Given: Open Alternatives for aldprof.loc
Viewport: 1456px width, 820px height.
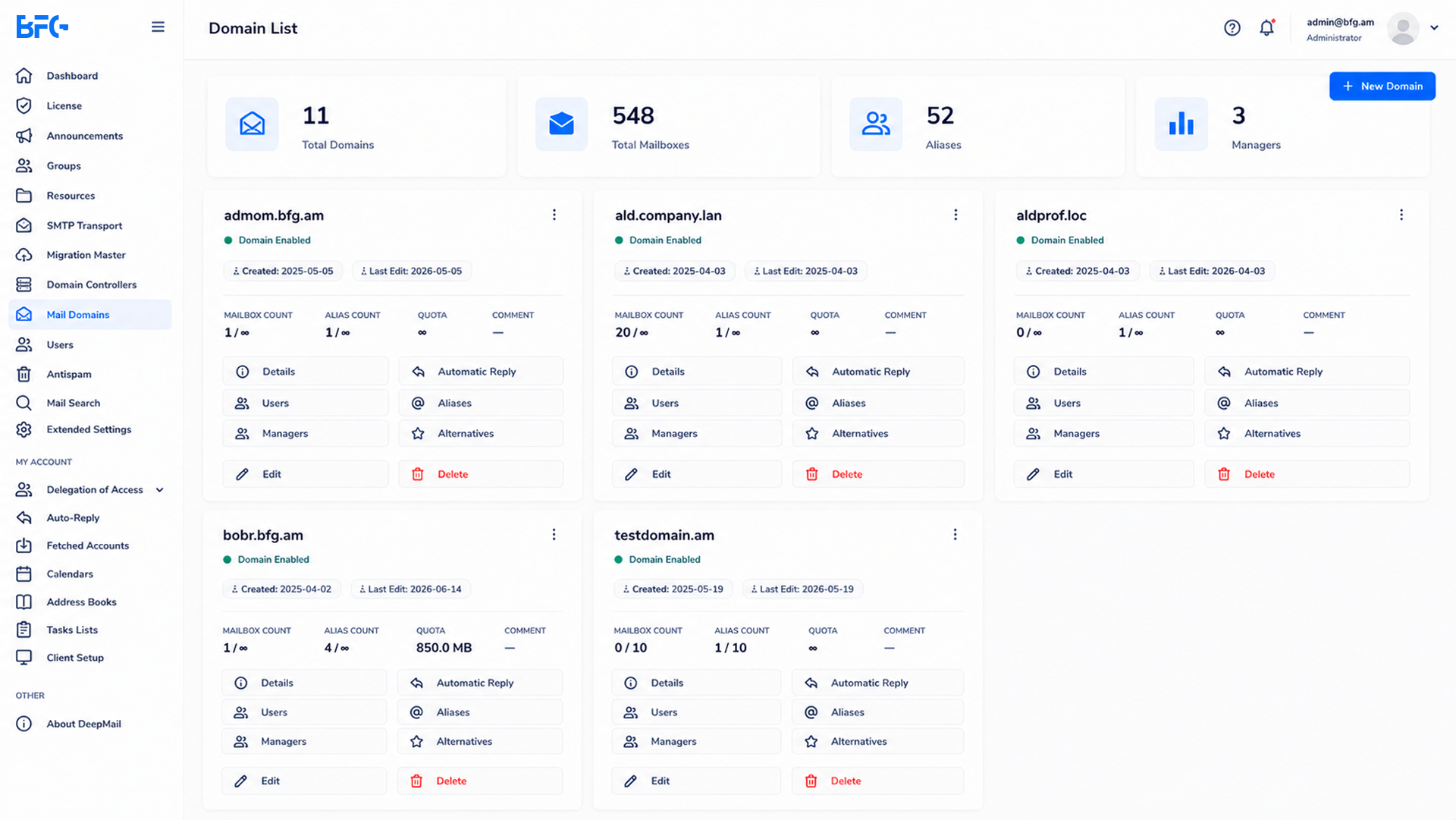Looking at the screenshot, I should click(x=1307, y=433).
